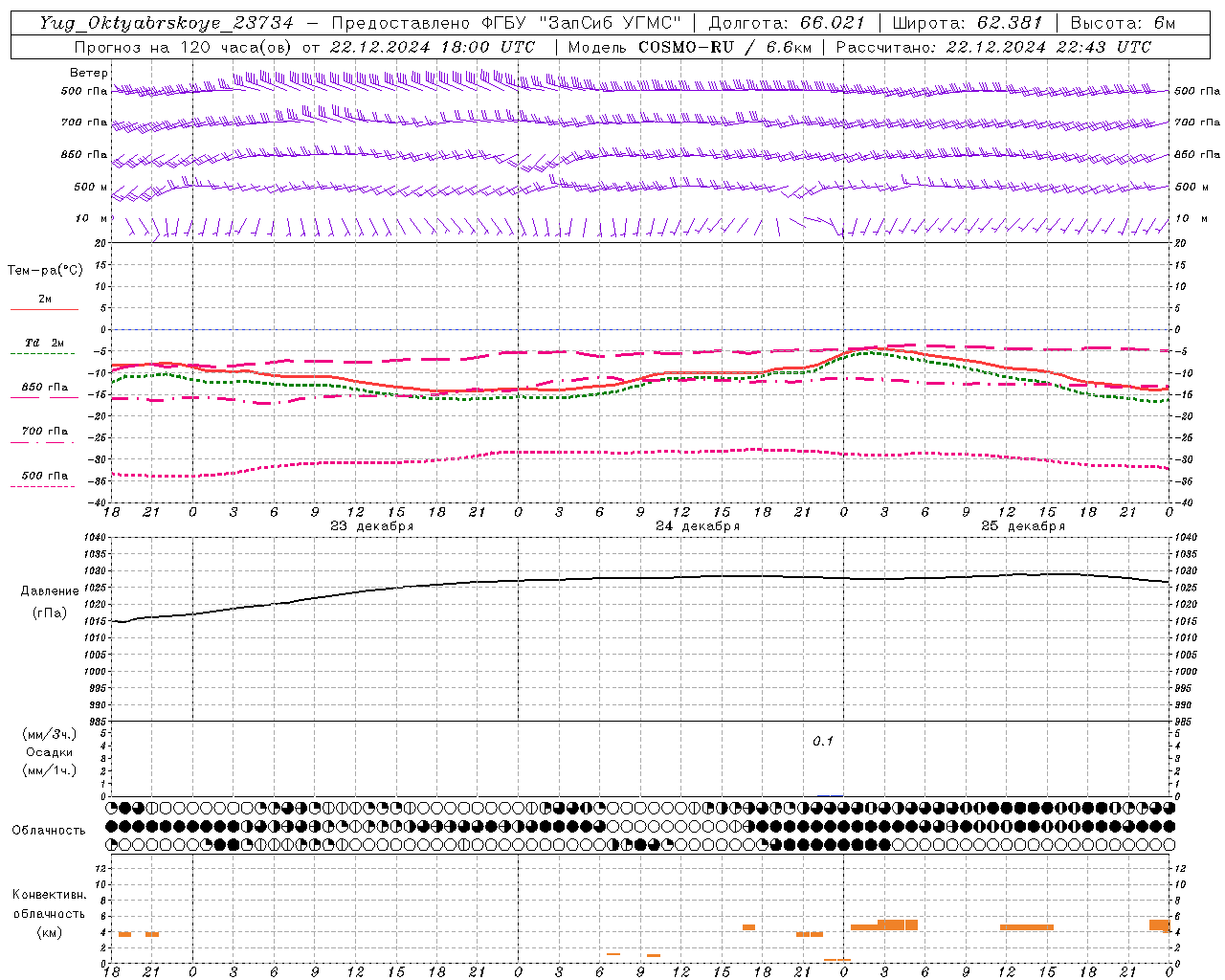
Task: Click the Осадки precipitation label
Action: (x=50, y=752)
